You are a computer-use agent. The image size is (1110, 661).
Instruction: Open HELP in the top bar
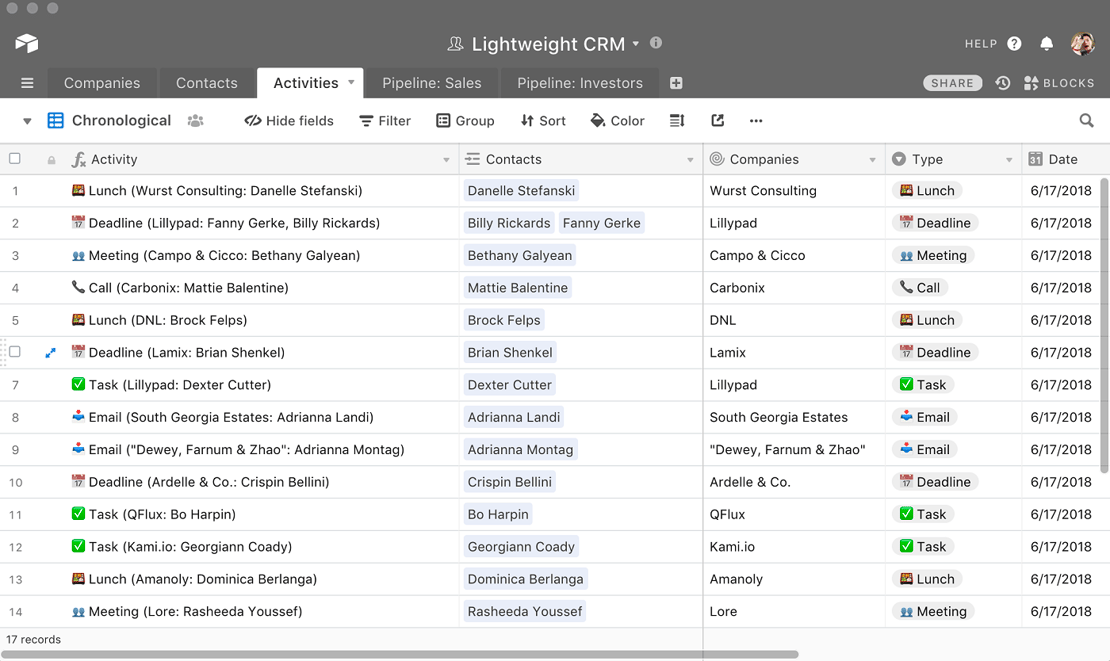[x=990, y=43]
